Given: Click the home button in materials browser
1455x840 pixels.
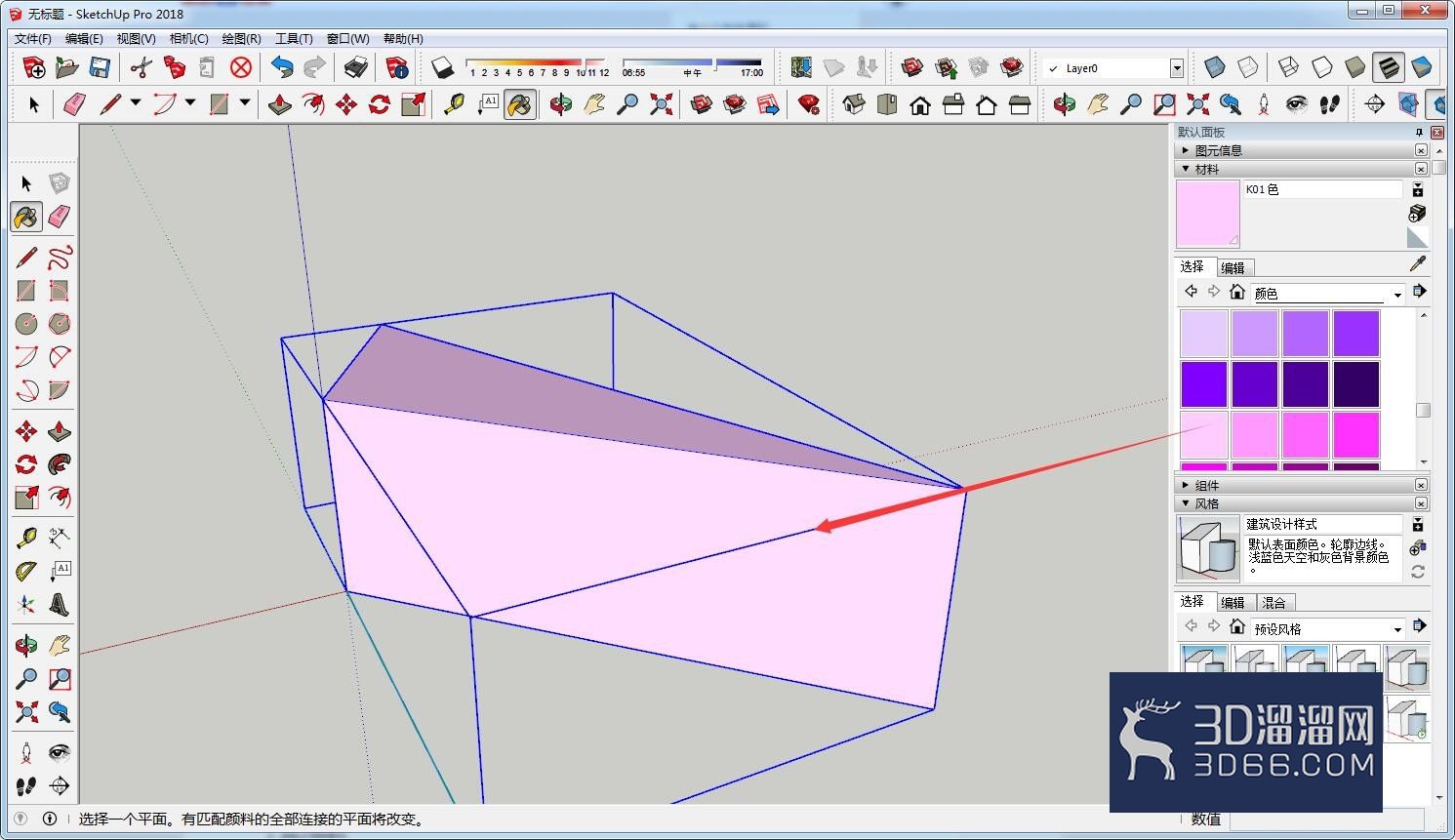Looking at the screenshot, I should click(x=1237, y=292).
